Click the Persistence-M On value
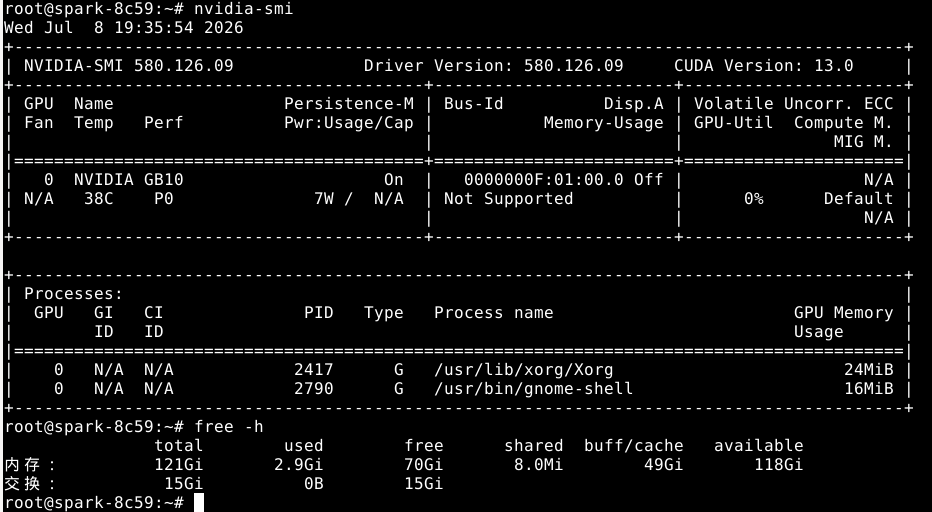 coord(393,180)
